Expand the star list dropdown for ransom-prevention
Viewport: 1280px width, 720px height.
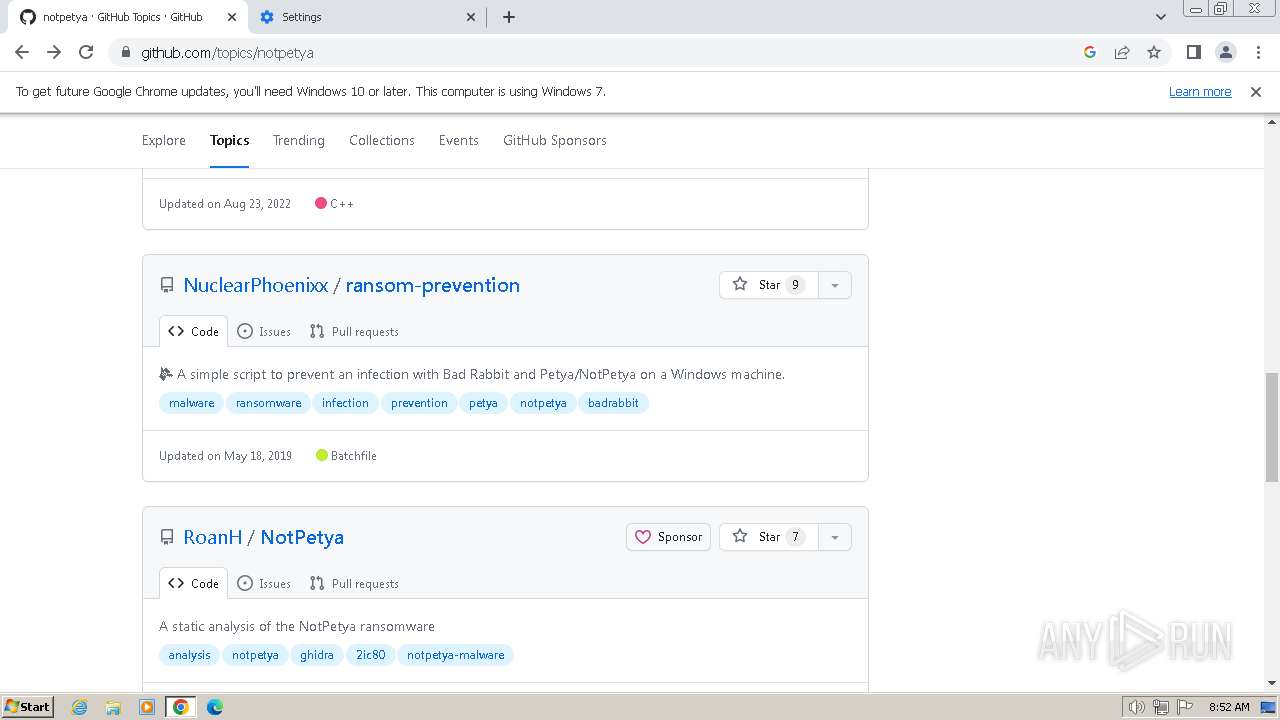[835, 285]
